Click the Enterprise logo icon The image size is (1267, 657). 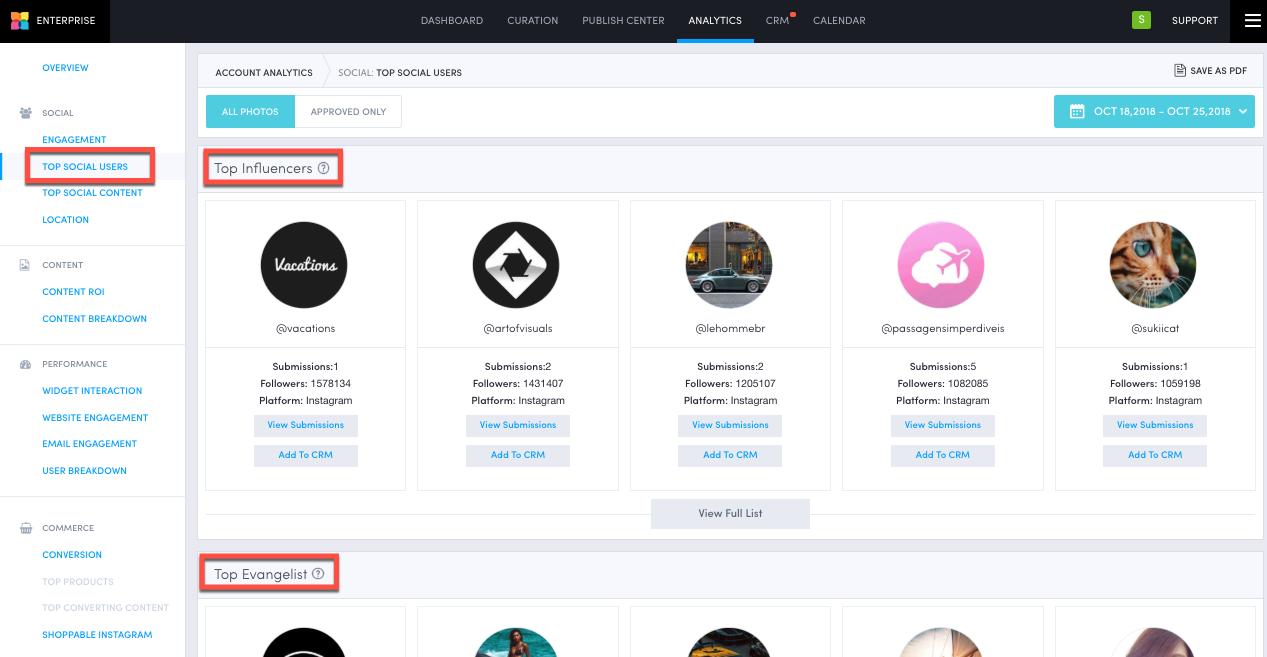(19, 21)
